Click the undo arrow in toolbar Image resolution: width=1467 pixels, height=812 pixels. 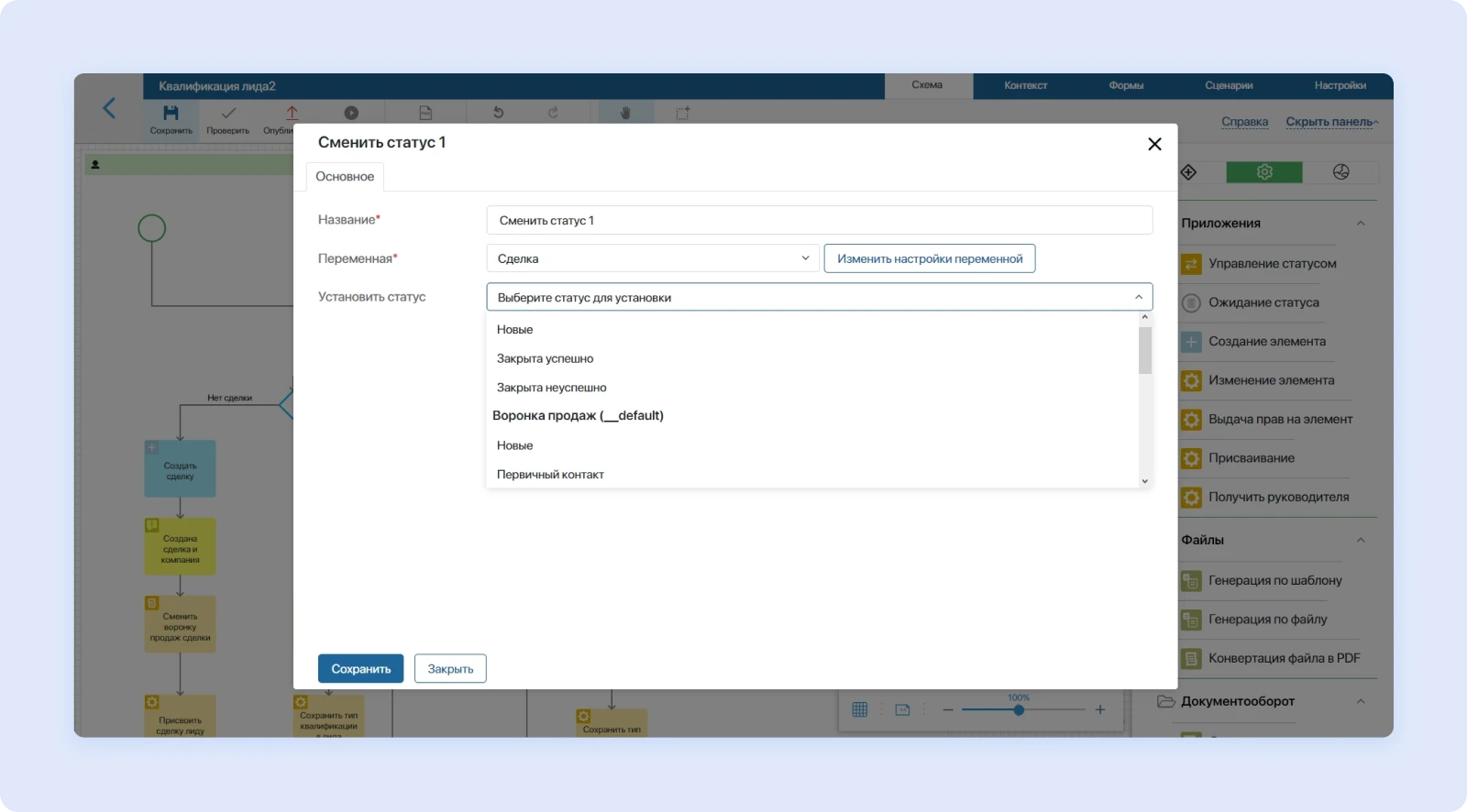(x=498, y=113)
